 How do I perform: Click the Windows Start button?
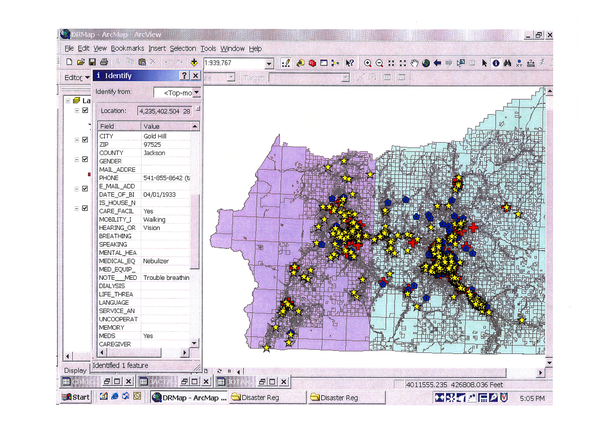76,397
